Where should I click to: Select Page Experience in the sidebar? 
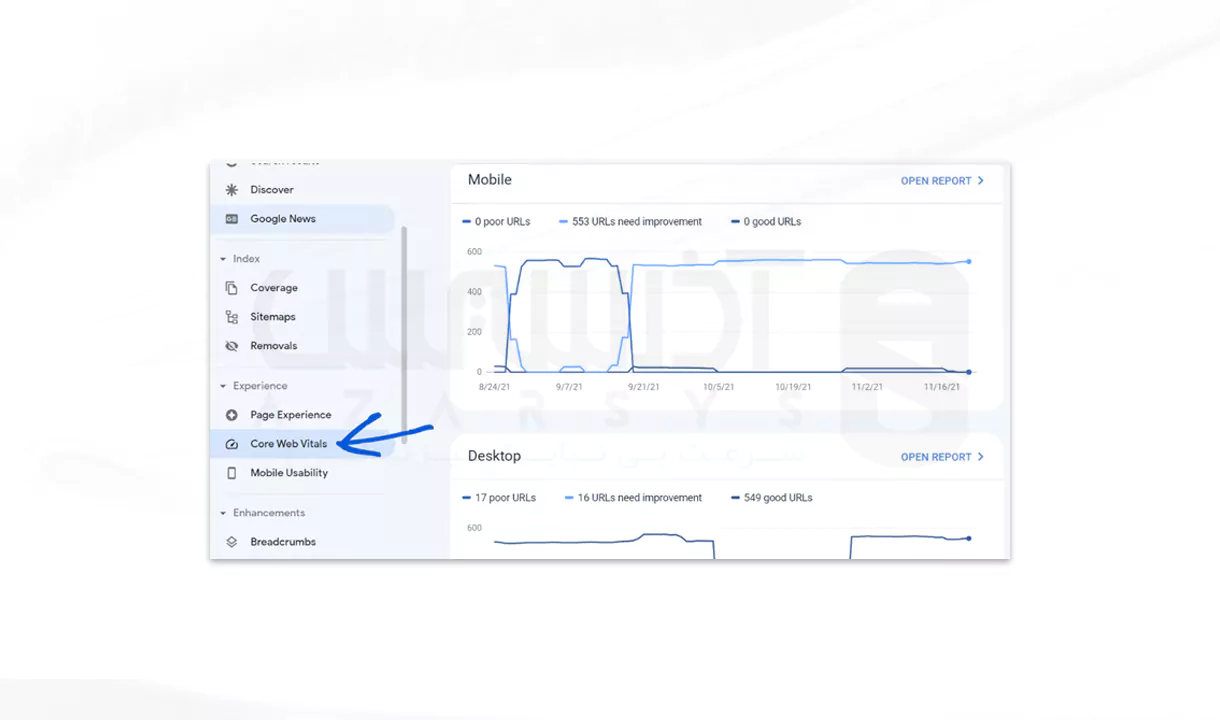290,415
